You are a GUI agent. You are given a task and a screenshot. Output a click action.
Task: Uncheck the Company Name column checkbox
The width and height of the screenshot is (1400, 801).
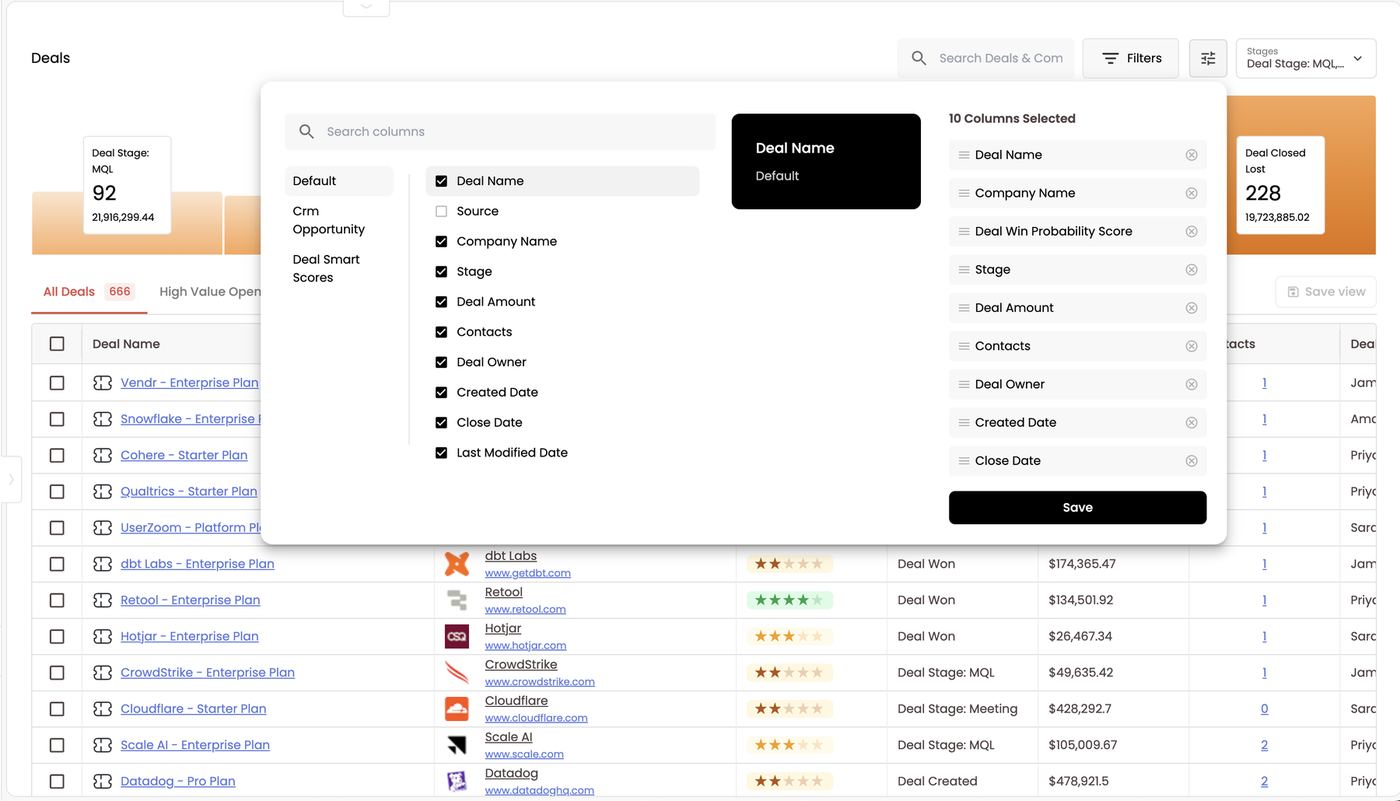tap(441, 241)
